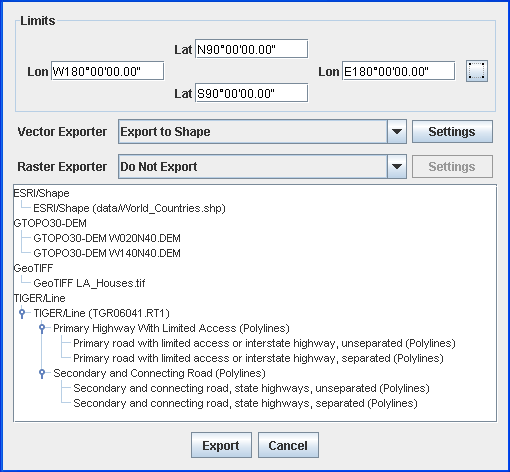The image size is (510, 472).
Task: Cancel the export dialog
Action: pos(288,445)
